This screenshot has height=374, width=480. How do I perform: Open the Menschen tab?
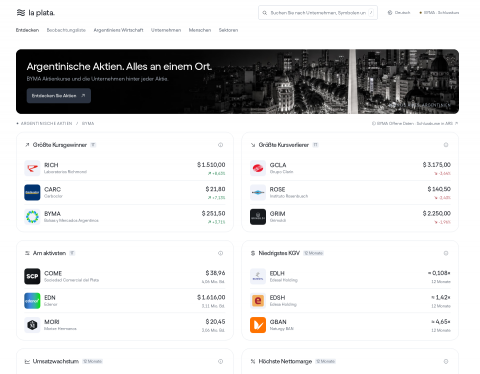coord(200,30)
